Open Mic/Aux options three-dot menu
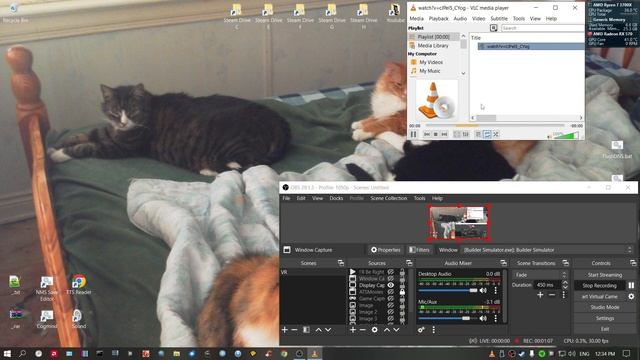Viewport: 640px width, 360px height. coord(496,318)
